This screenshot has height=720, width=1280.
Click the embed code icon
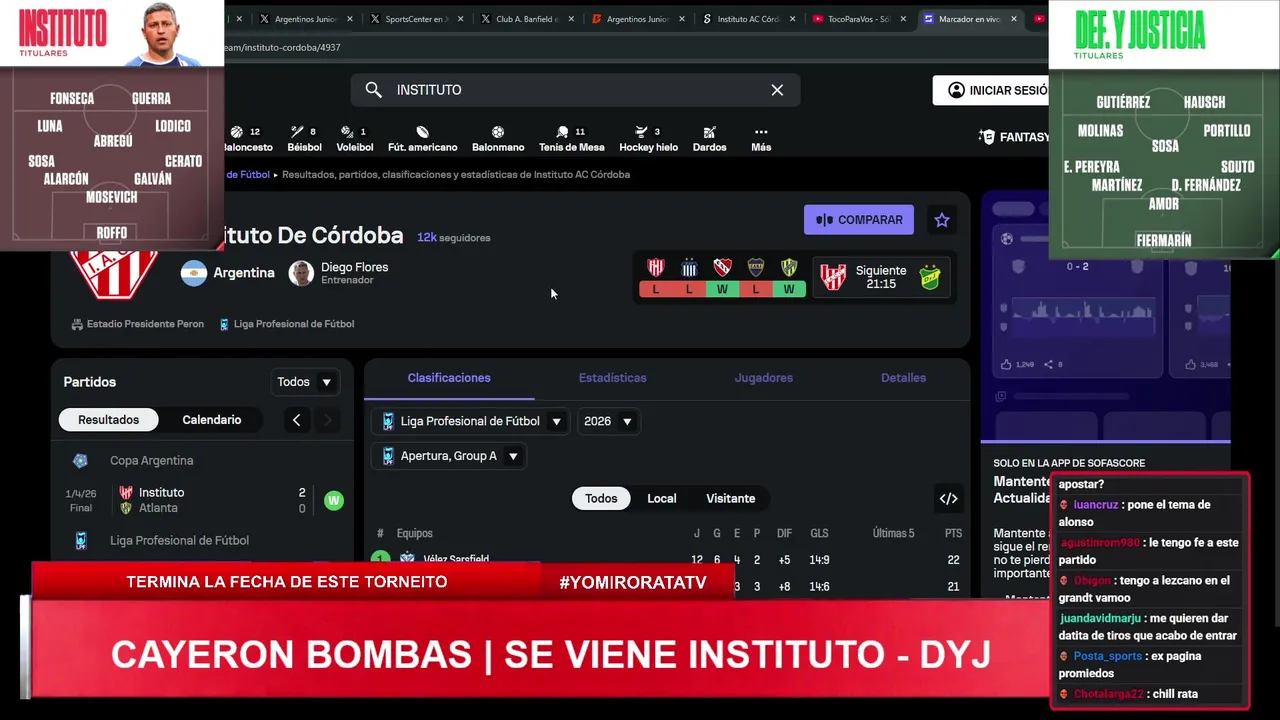tap(948, 499)
